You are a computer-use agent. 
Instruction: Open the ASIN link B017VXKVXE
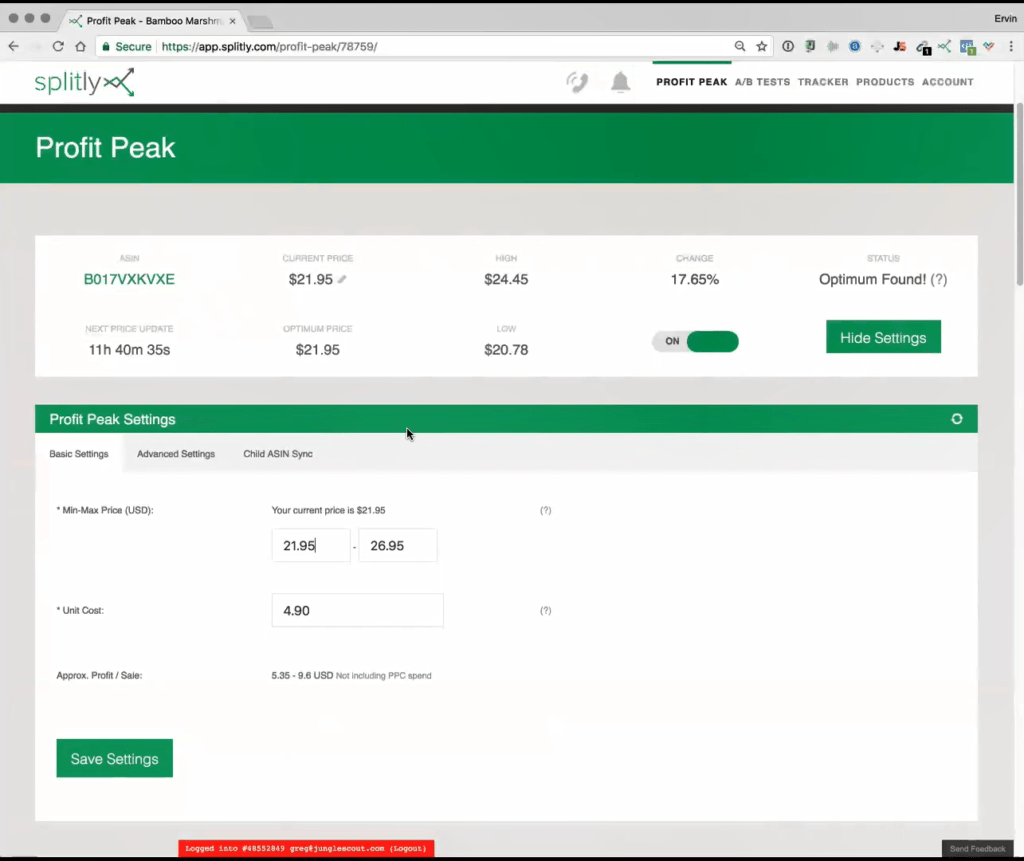click(129, 280)
